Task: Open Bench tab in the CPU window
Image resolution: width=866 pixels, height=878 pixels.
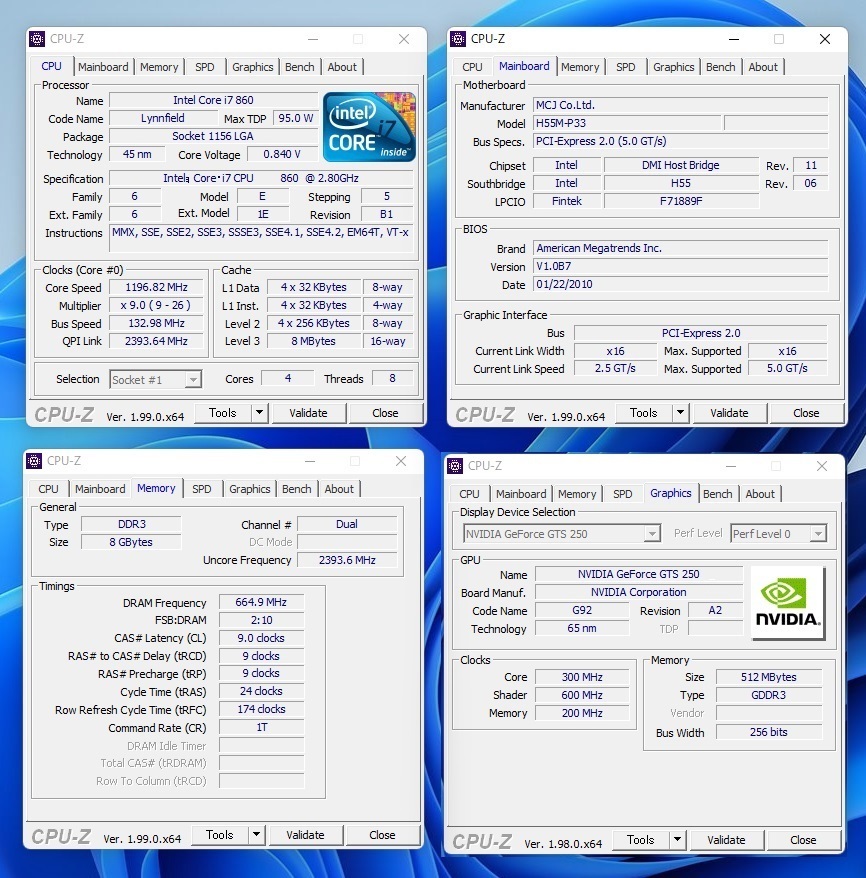Action: click(299, 67)
